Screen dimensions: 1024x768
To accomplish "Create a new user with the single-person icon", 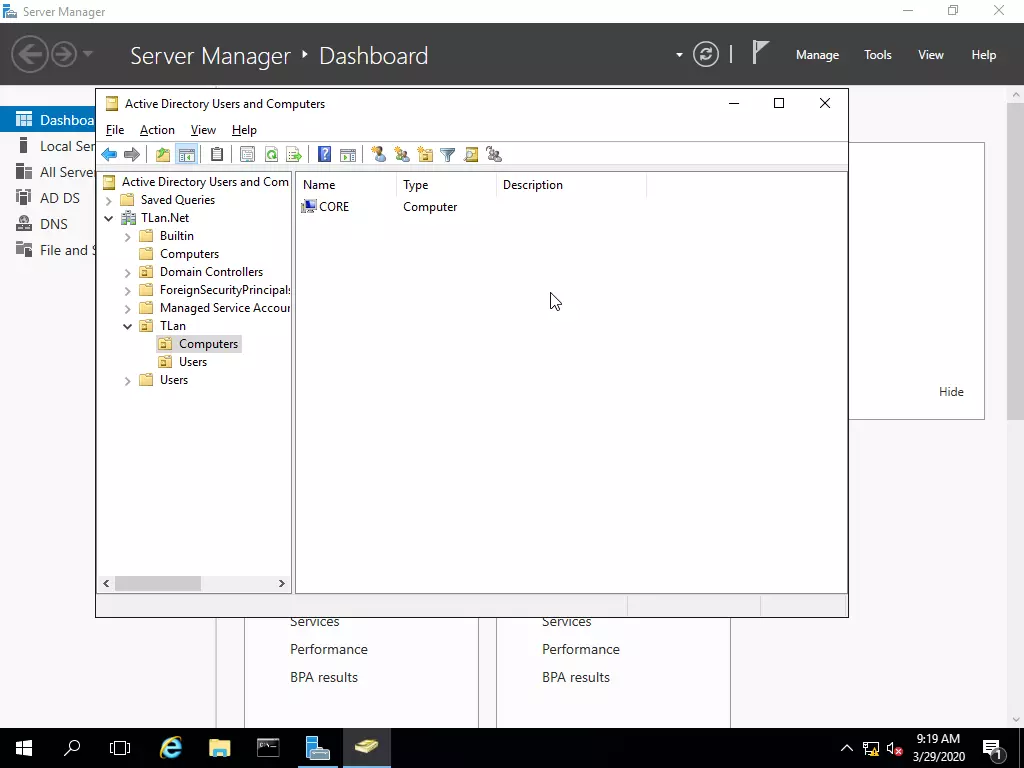I will 379,155.
